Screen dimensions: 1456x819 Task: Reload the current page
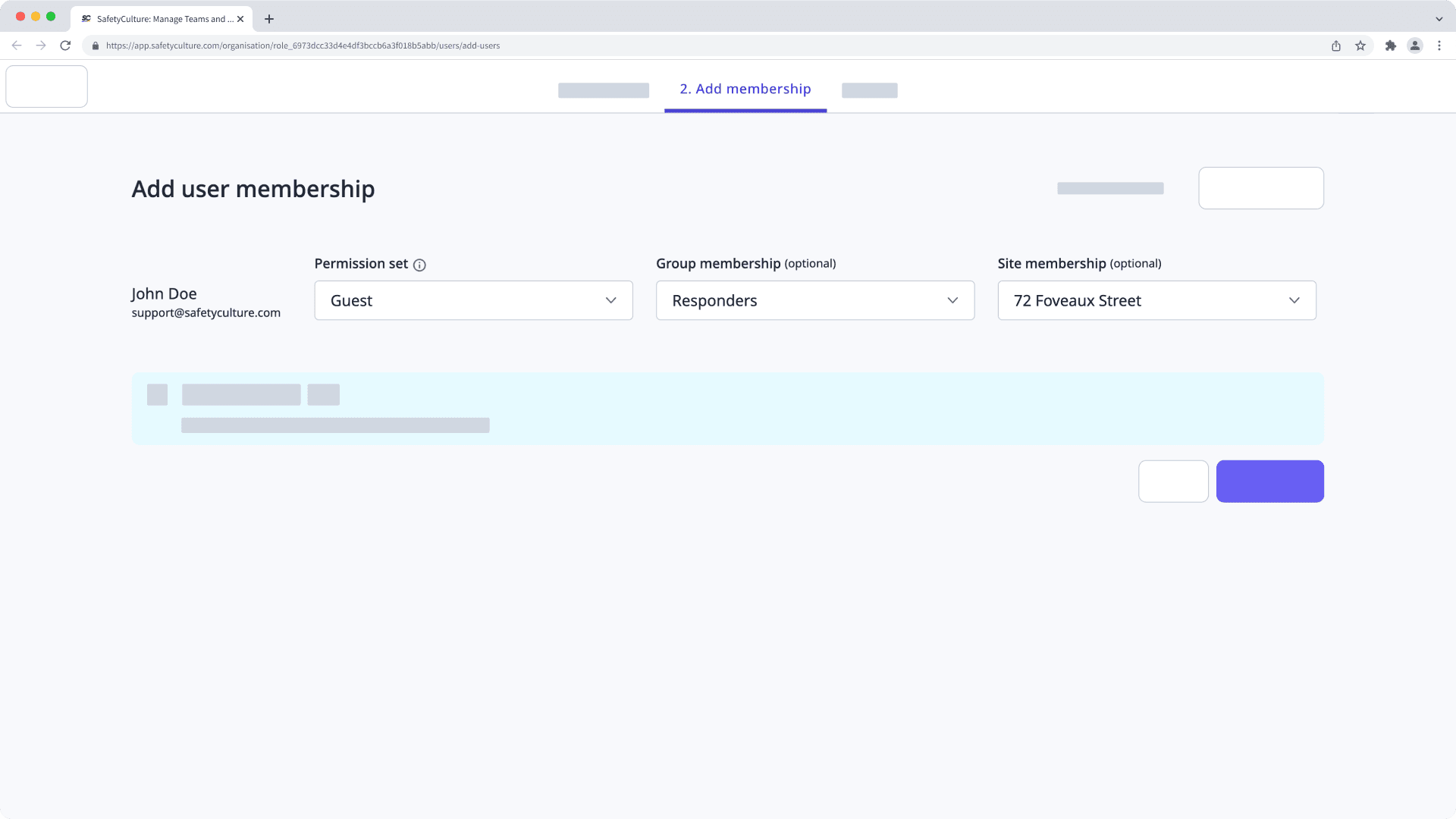(66, 45)
